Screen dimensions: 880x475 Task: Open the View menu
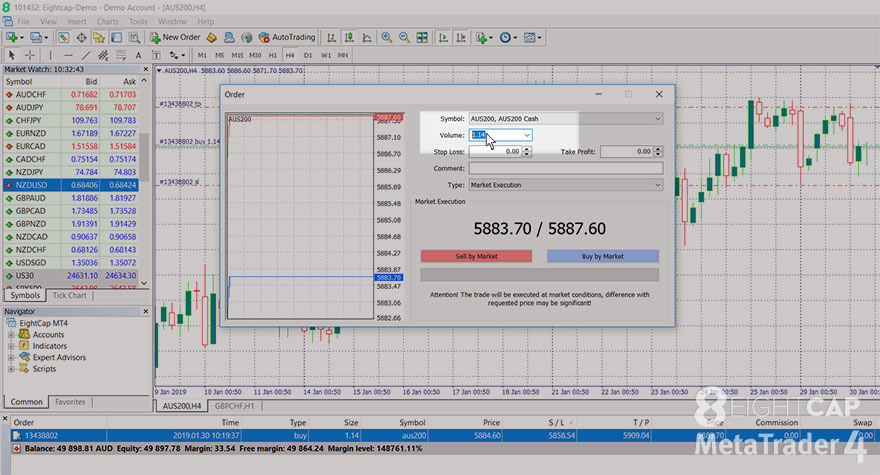[x=48, y=21]
